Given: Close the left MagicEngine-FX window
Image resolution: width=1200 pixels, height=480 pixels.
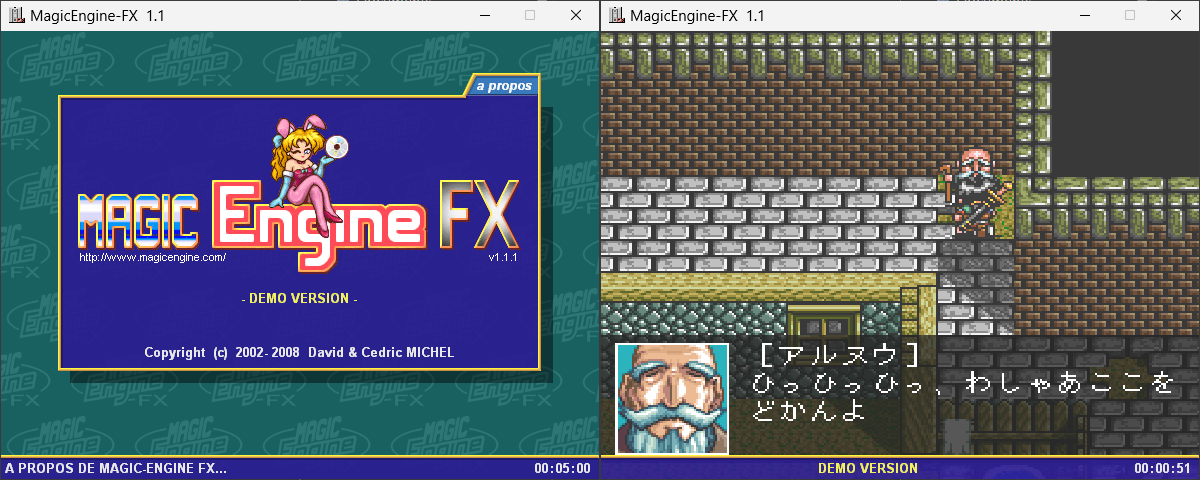Looking at the screenshot, I should tap(576, 15).
